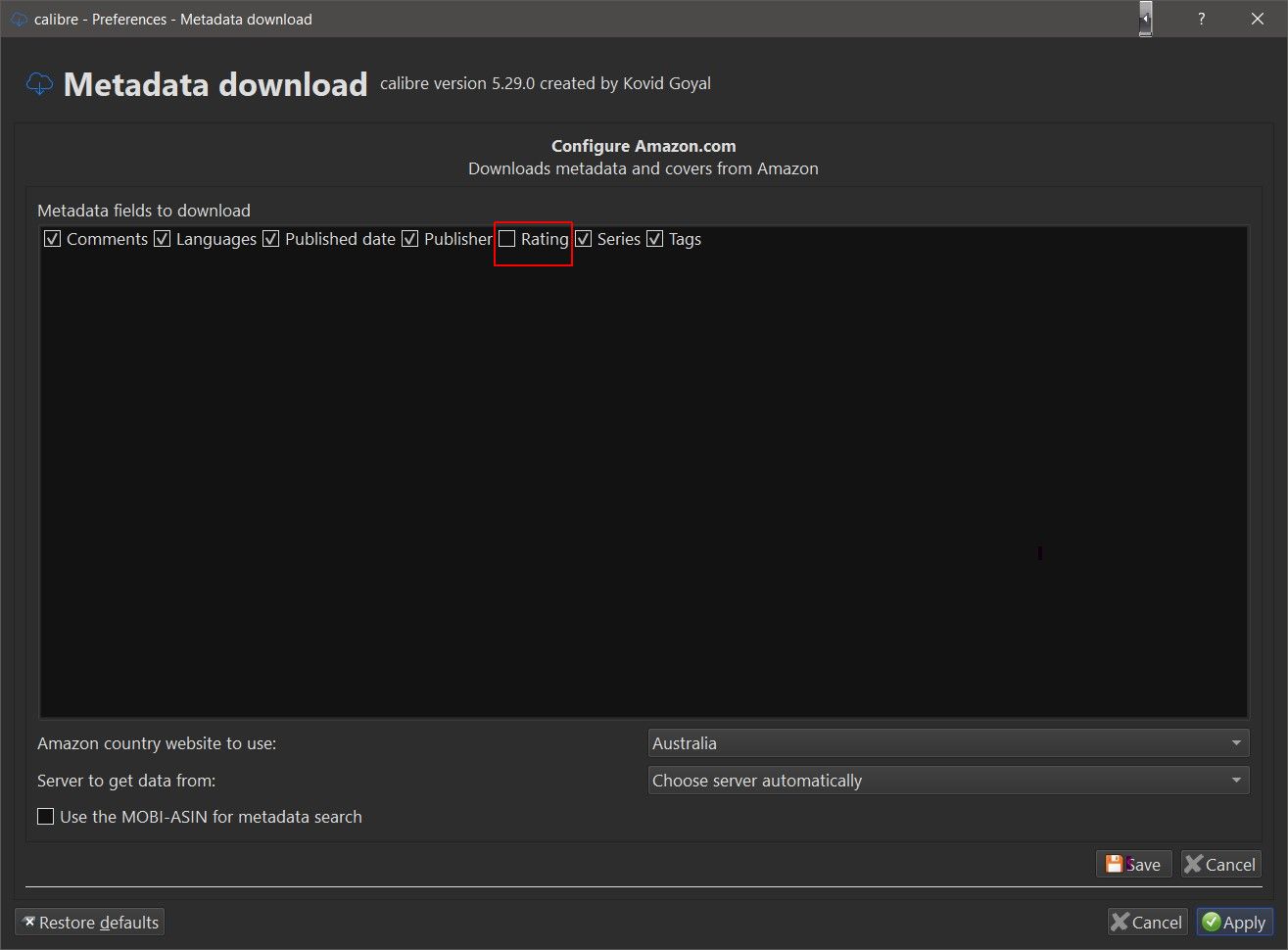Click the cloud download icon beside Metadata download
1288x950 pixels.
pos(39,84)
